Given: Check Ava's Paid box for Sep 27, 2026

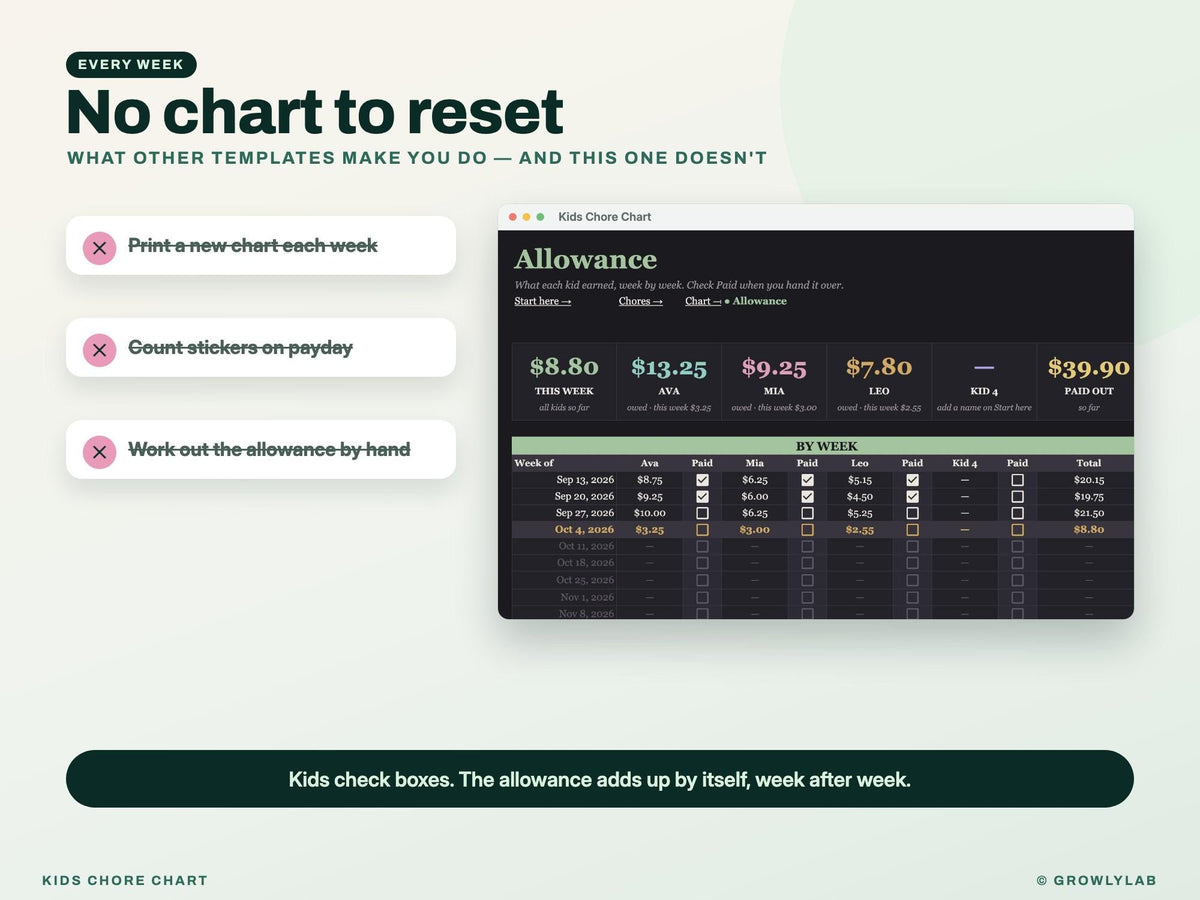Looking at the screenshot, I should [702, 513].
